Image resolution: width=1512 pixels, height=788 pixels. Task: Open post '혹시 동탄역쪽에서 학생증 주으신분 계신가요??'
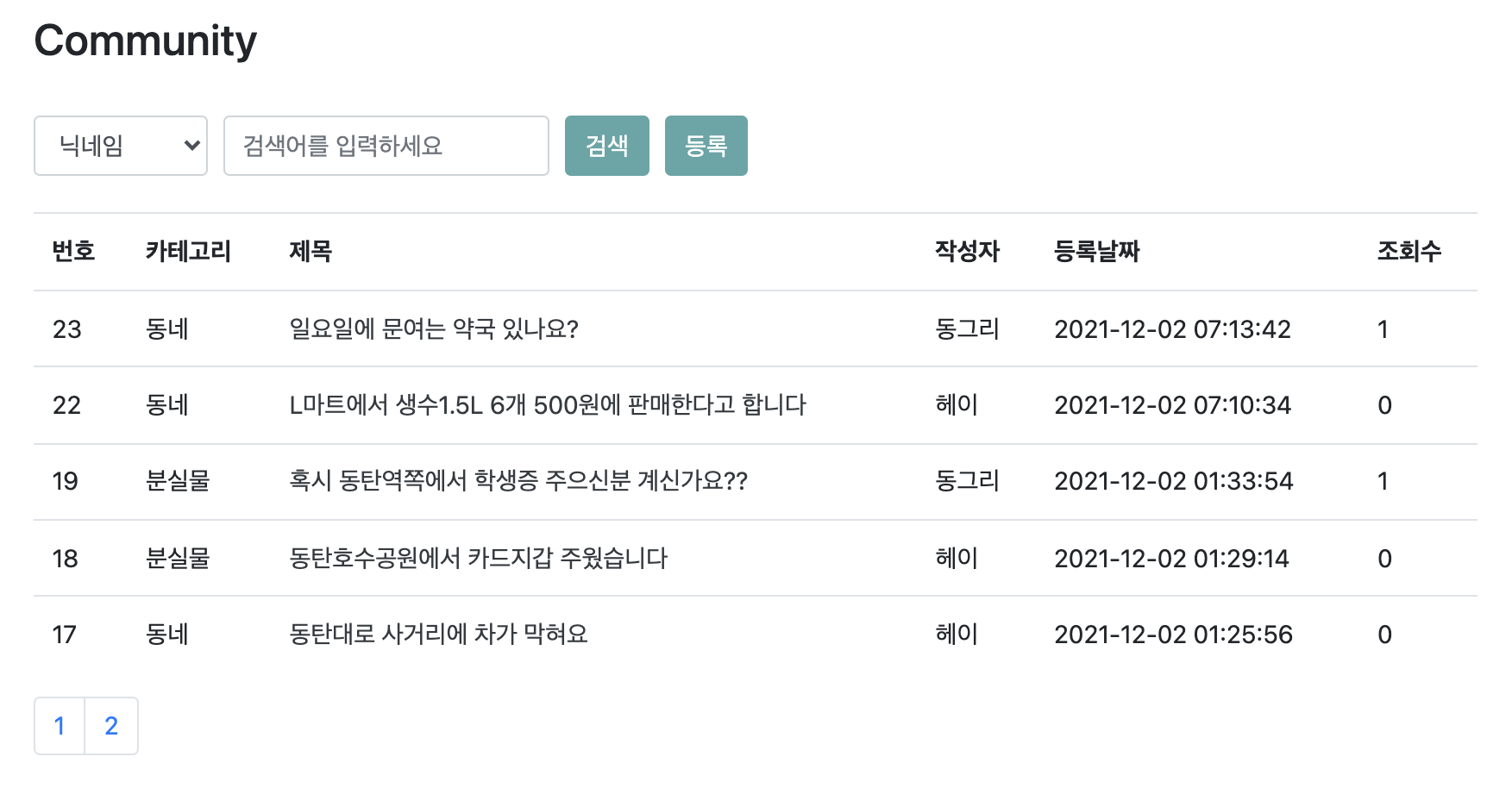(519, 481)
